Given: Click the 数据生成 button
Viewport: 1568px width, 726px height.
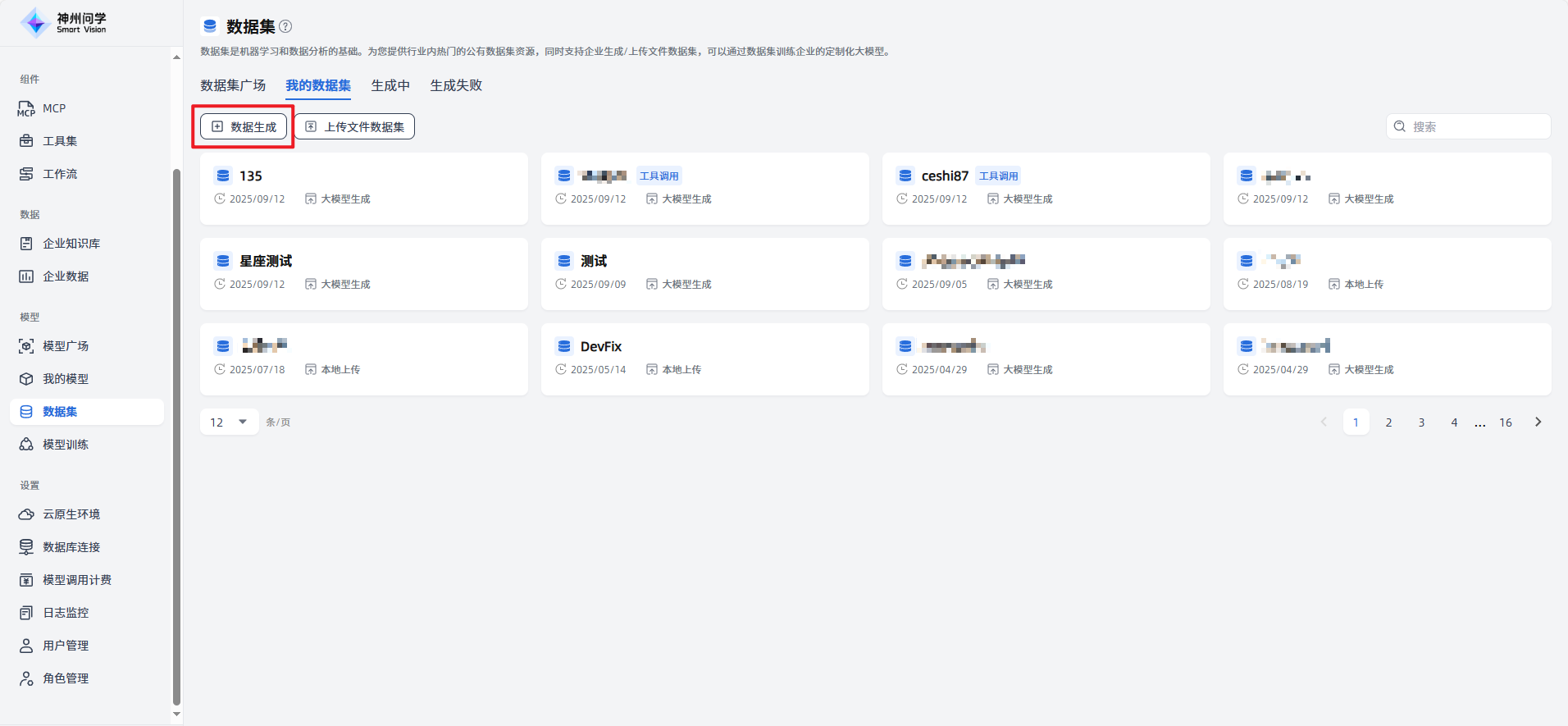Looking at the screenshot, I should click(x=244, y=127).
